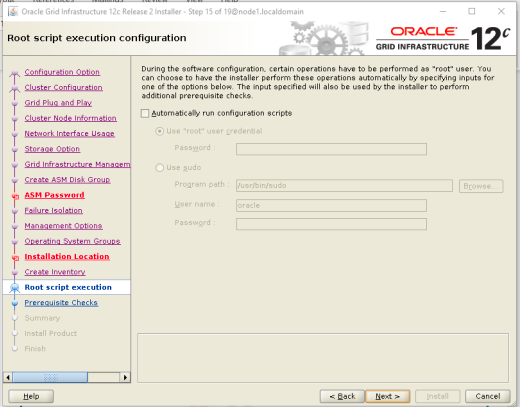Click the current-step marker beside Root script execution
Screen dimensions: 520x407
tap(14, 287)
